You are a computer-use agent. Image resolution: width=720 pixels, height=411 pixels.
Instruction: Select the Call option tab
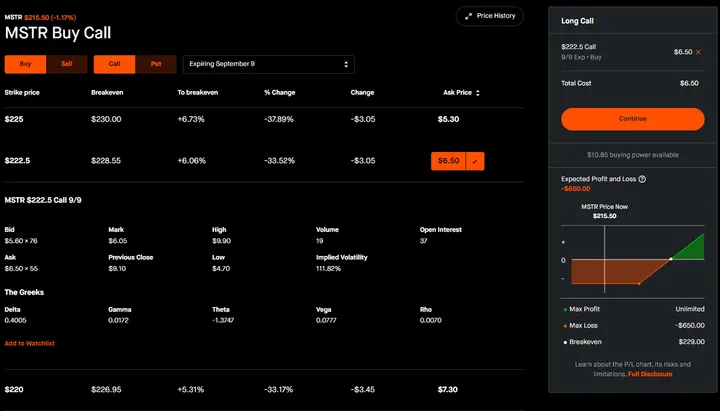pos(114,64)
